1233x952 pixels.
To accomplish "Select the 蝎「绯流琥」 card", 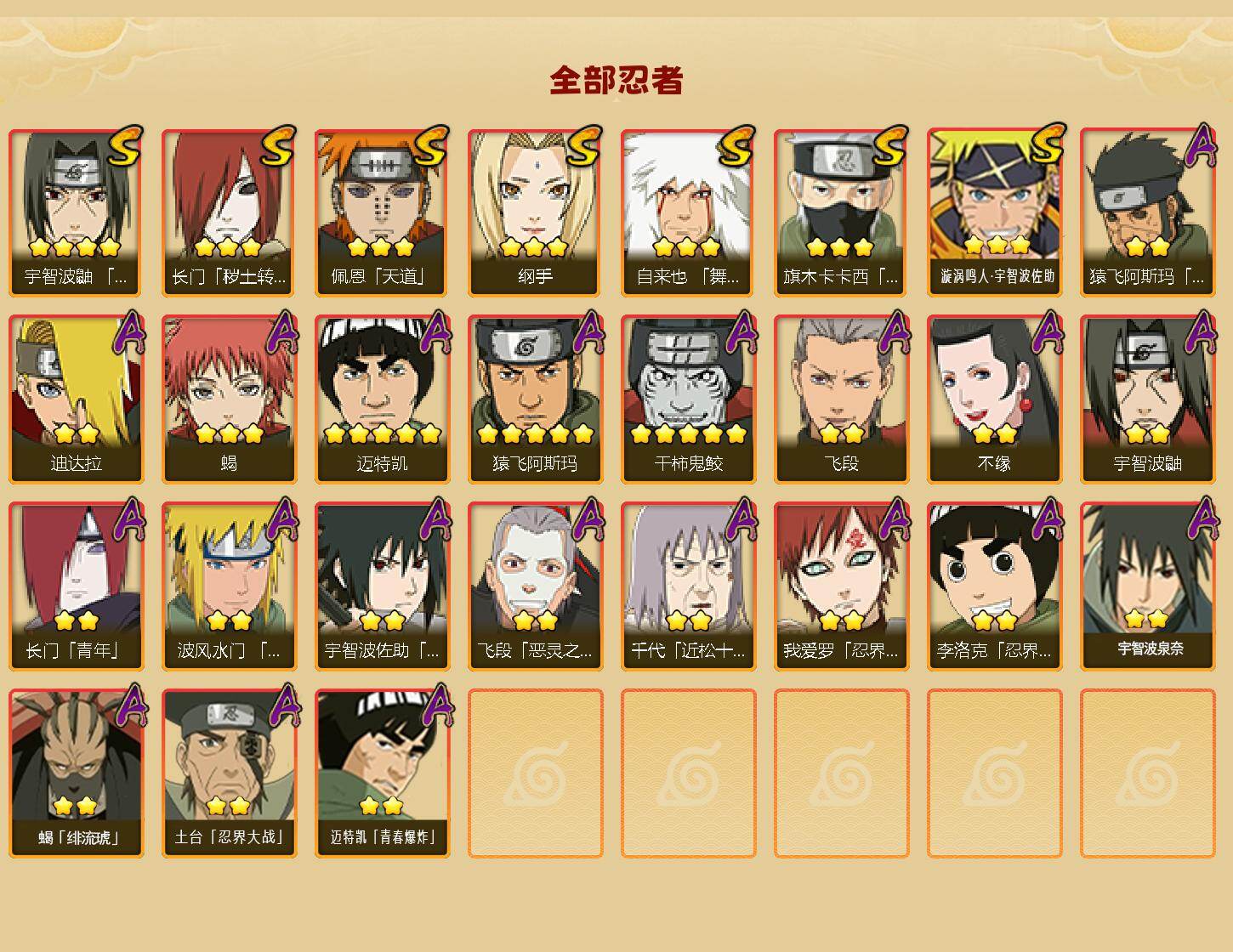I will point(76,773).
